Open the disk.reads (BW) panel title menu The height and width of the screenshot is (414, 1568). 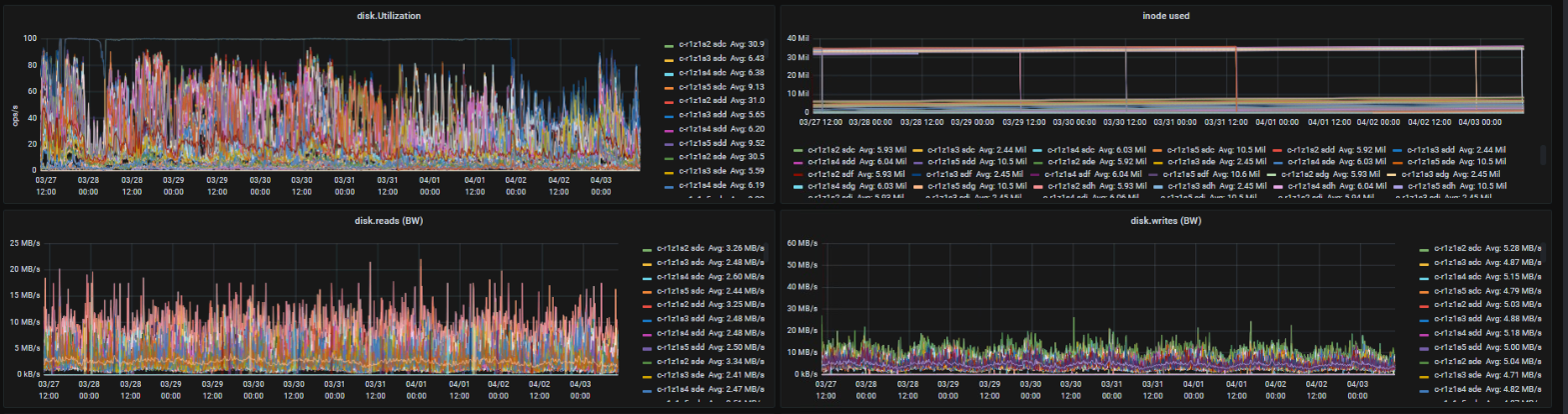[x=389, y=221]
